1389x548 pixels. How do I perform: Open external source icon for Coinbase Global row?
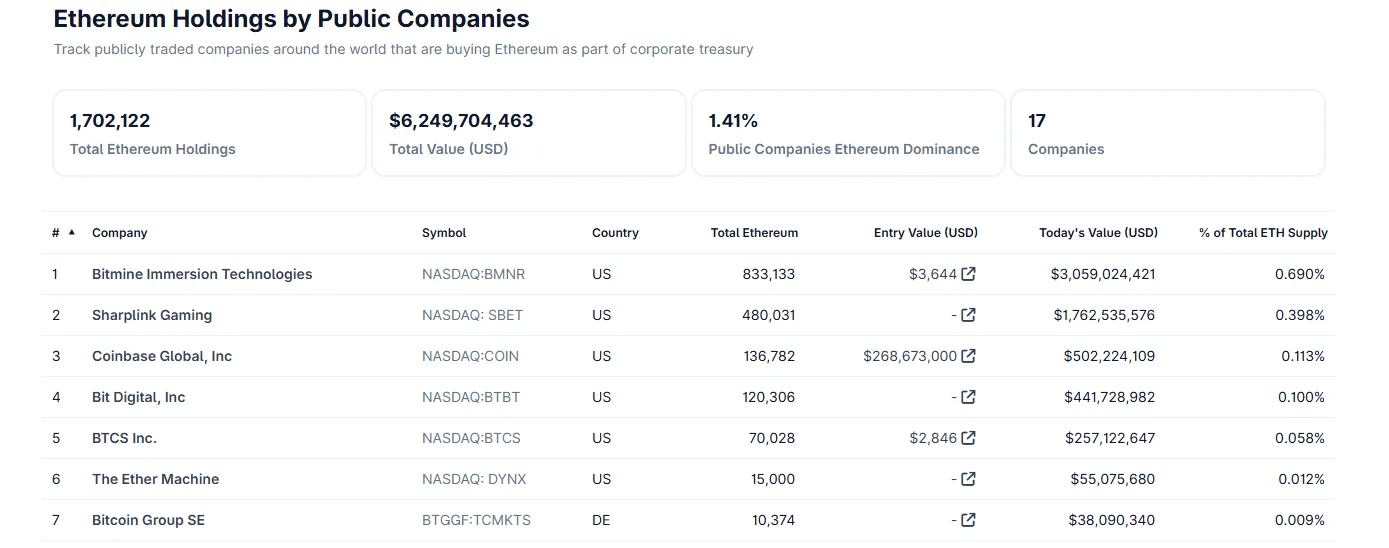pos(968,356)
